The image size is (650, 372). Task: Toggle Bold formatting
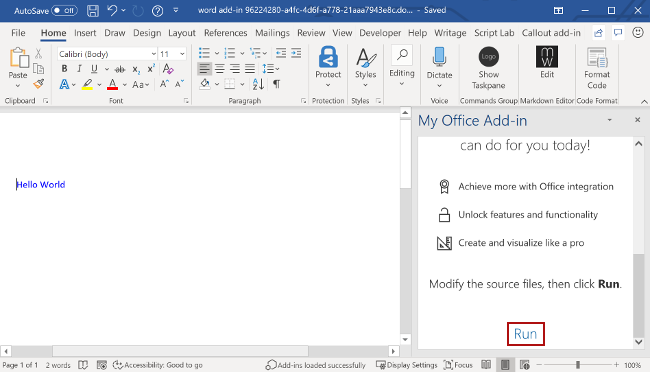point(64,69)
